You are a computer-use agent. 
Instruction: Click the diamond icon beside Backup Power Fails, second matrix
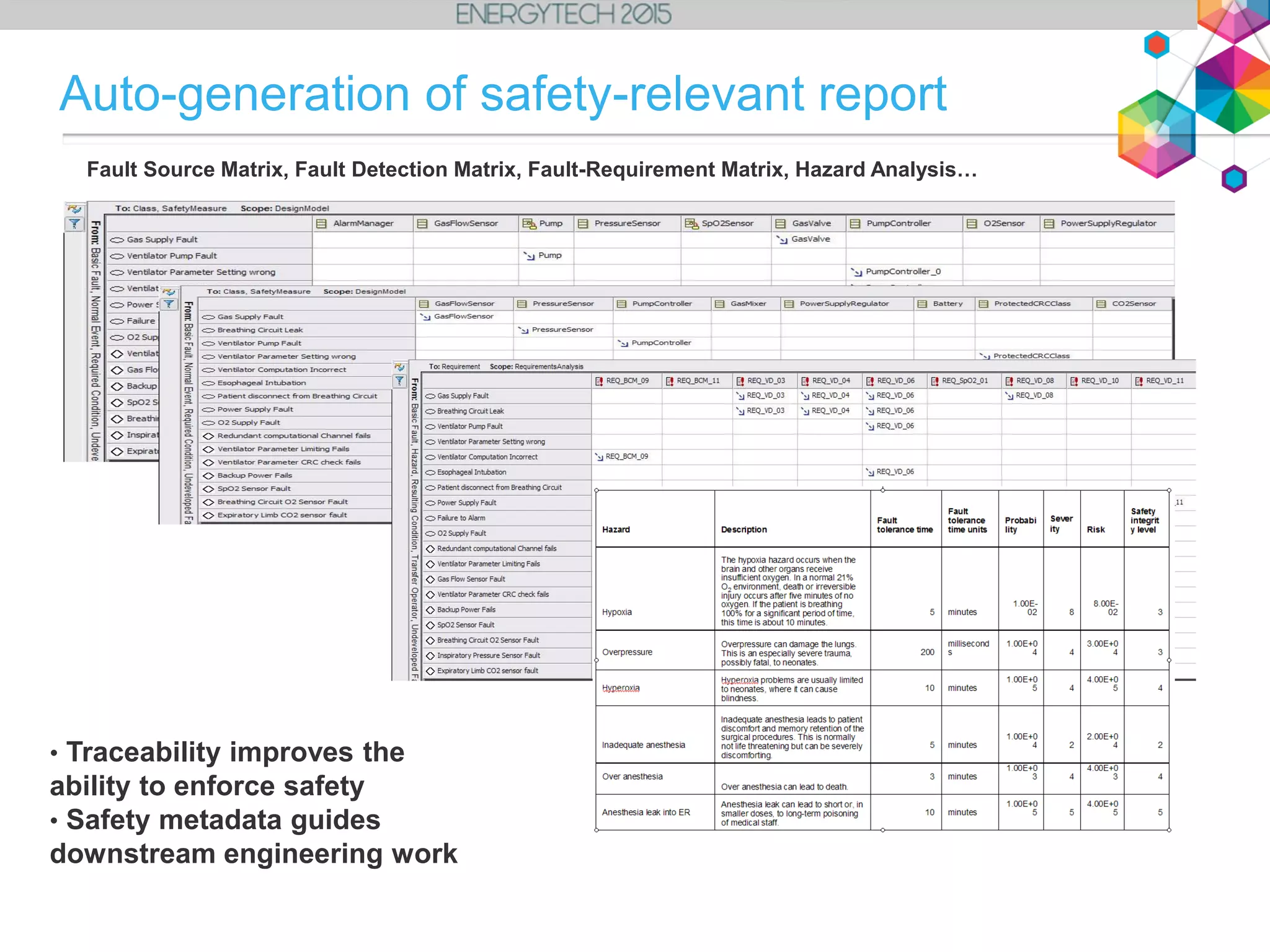pos(208,475)
